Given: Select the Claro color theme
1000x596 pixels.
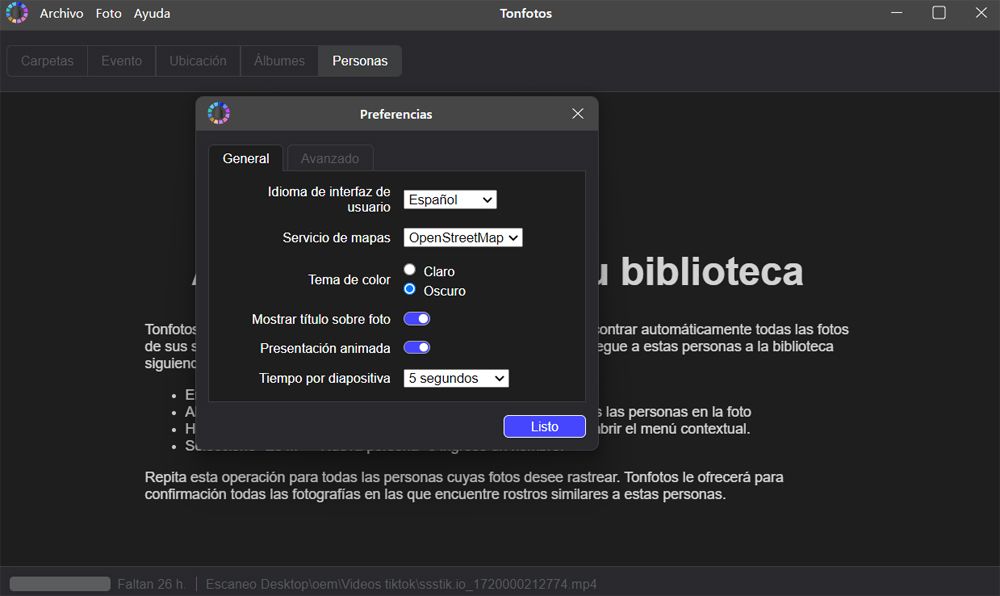Looking at the screenshot, I should click(x=410, y=271).
